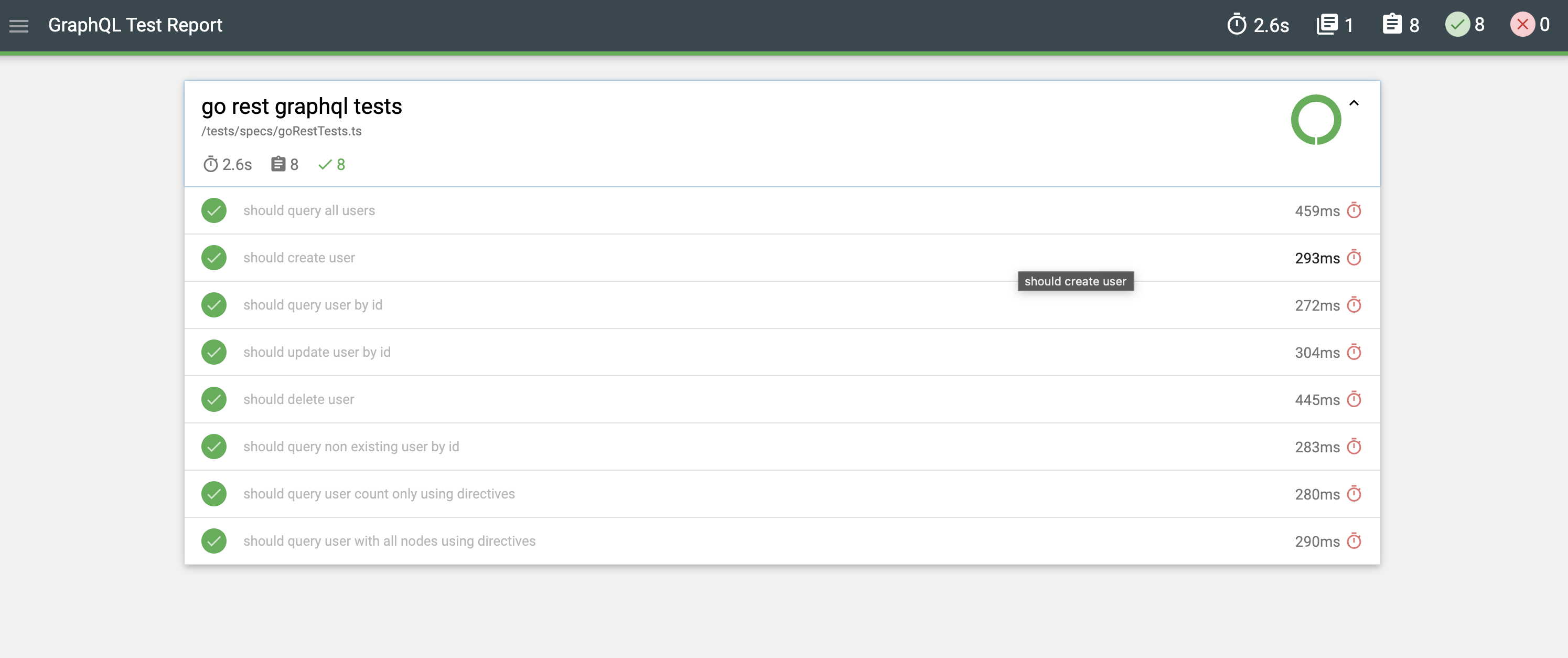Click the timer icon next to 445ms
This screenshot has height=658, width=1568.
pyautogui.click(x=1354, y=399)
